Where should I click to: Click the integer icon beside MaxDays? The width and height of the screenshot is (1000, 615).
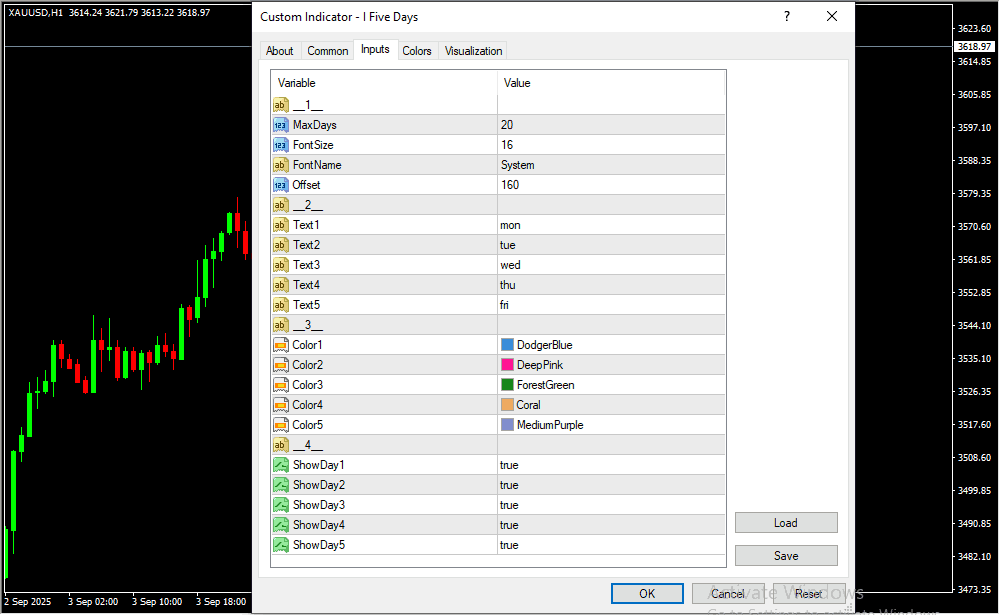[280, 125]
